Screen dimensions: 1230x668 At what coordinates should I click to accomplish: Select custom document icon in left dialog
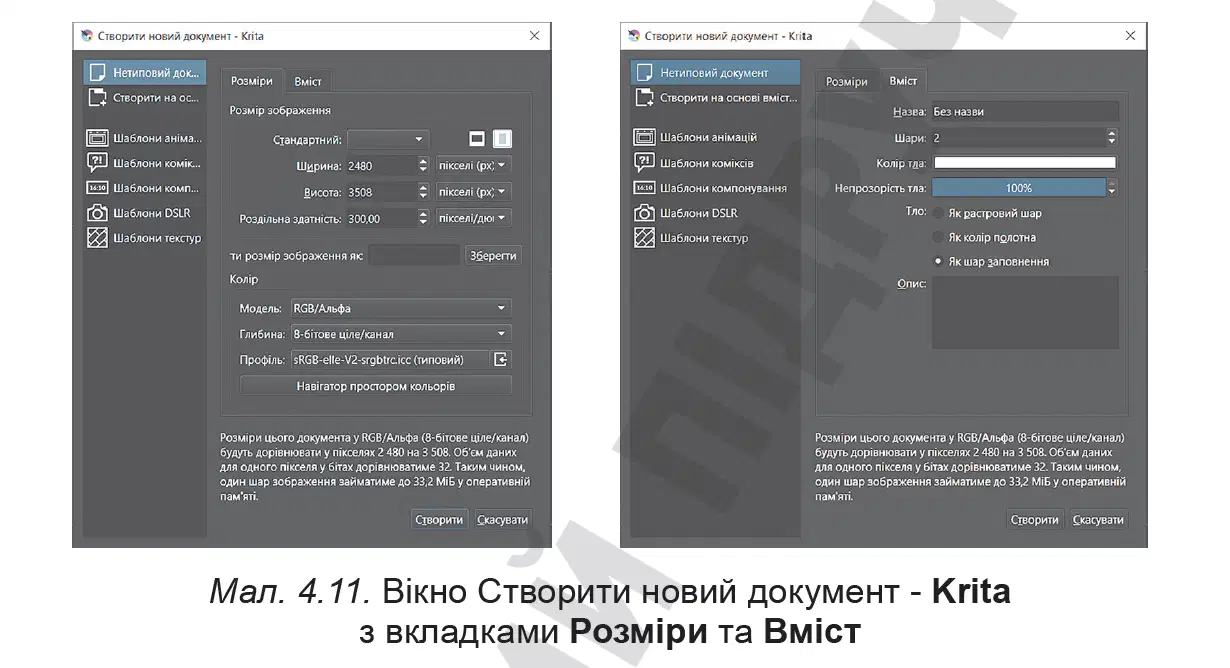point(97,73)
